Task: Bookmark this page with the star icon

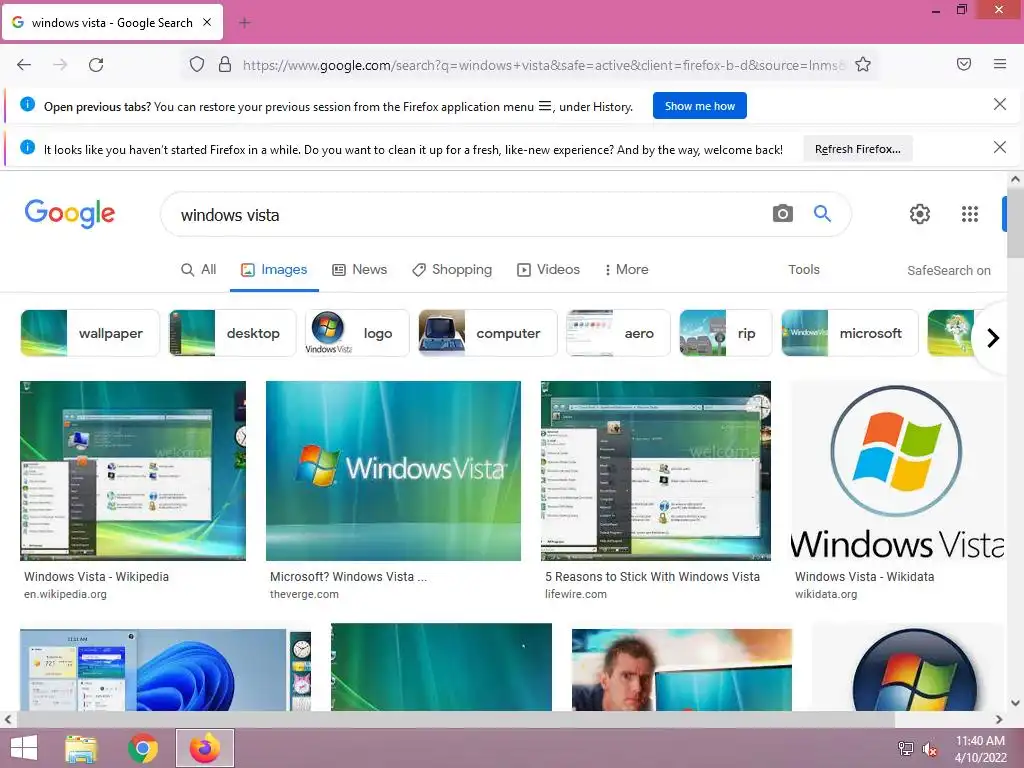Action: [x=863, y=65]
